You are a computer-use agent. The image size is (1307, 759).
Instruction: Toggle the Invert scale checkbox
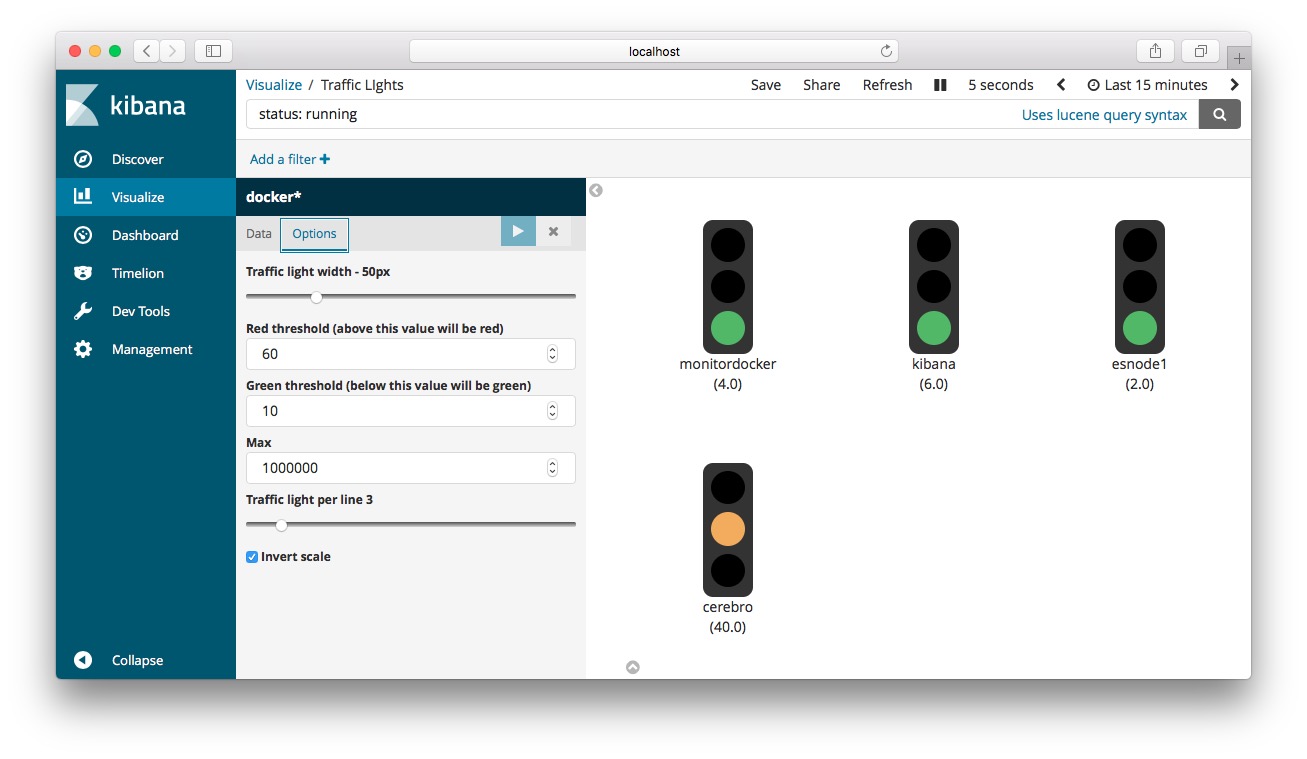point(252,557)
